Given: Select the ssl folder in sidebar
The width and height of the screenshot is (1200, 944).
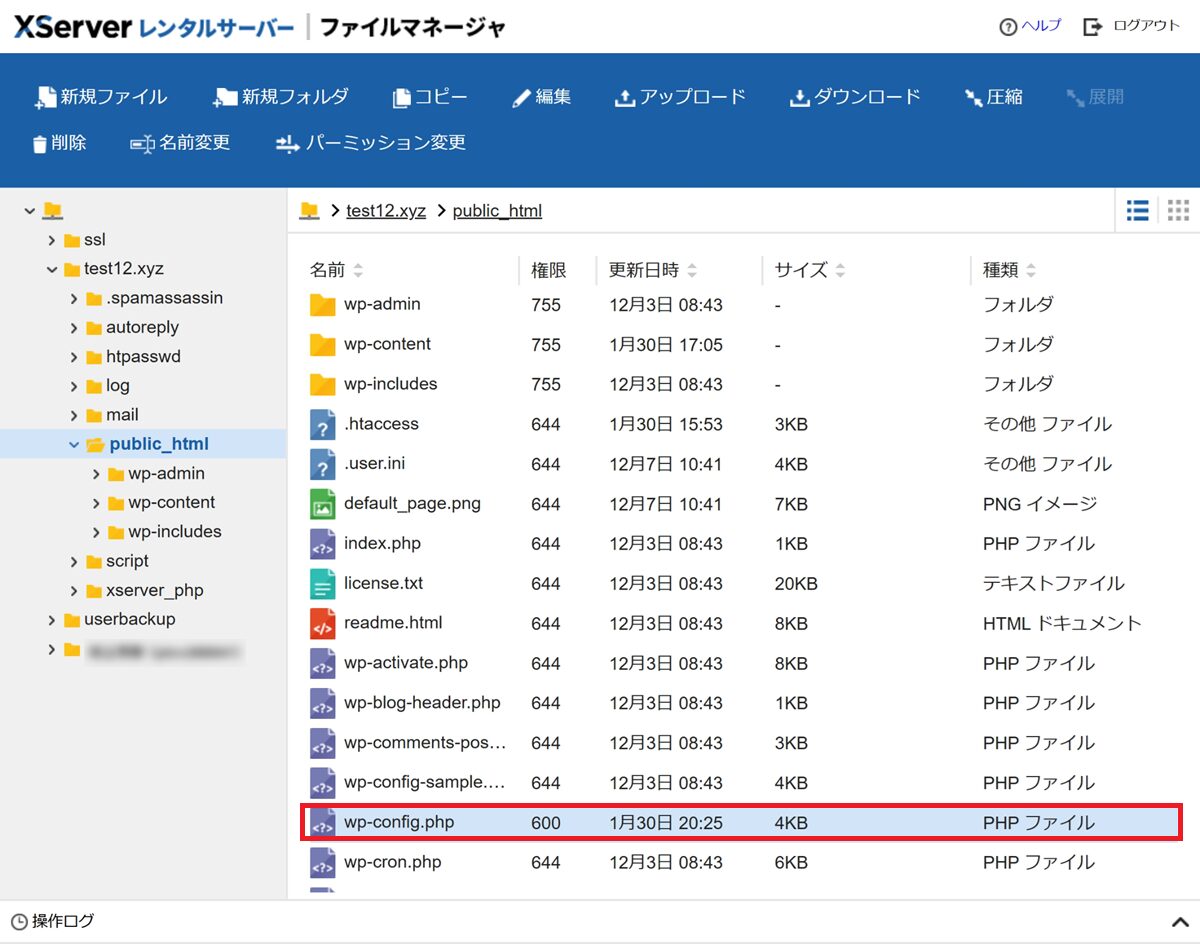Looking at the screenshot, I should pyautogui.click(x=94, y=240).
